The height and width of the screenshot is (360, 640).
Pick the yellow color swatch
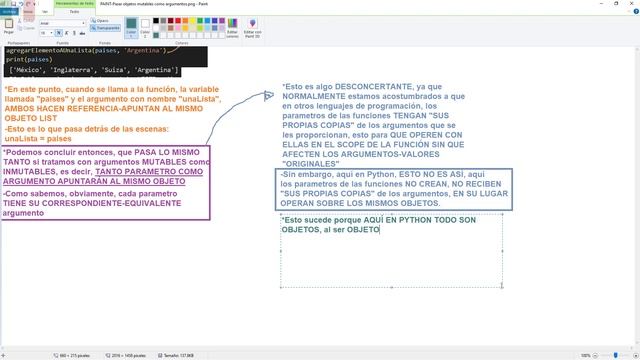tap(193, 20)
